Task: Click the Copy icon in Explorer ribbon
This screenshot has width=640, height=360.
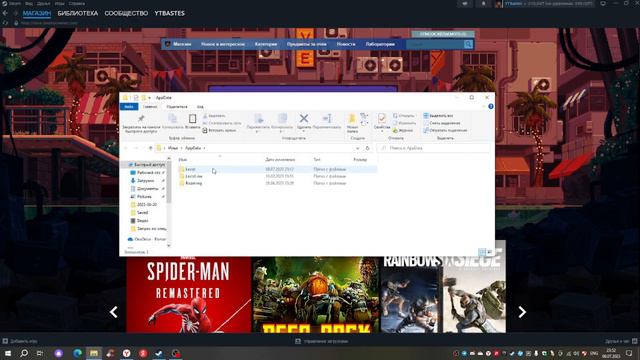Action: pos(173,119)
